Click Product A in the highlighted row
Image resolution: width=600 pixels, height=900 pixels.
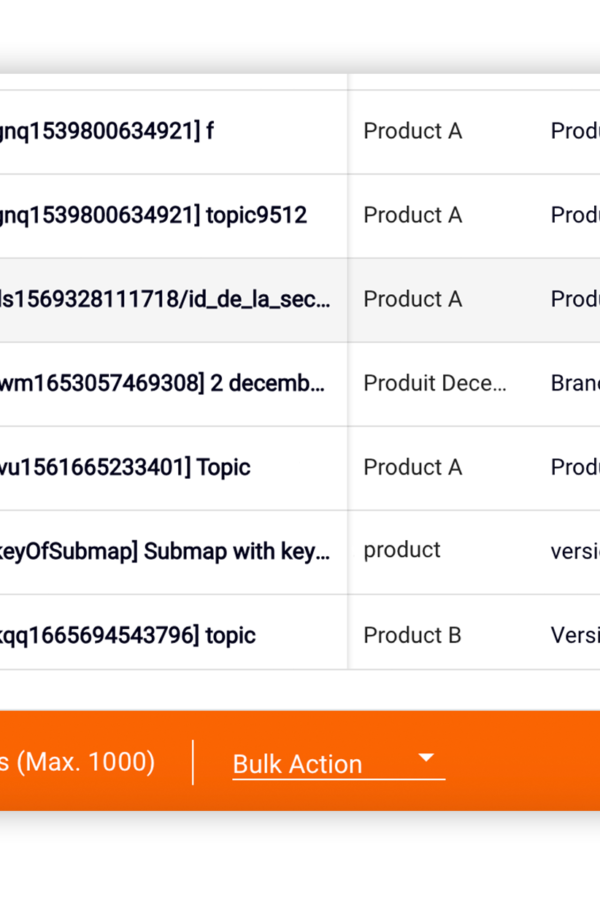(413, 299)
